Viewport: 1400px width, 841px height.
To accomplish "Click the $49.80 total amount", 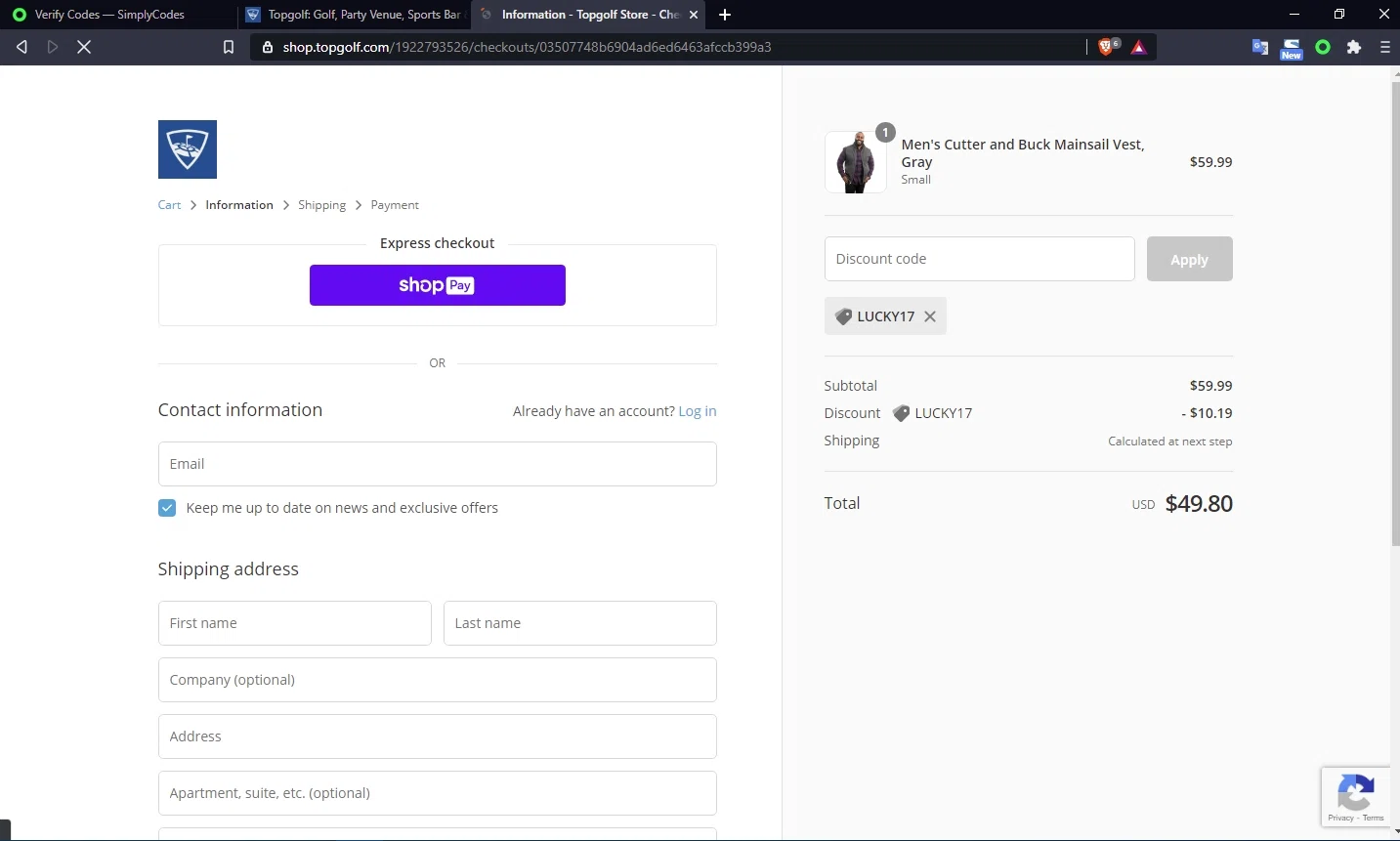I will [x=1199, y=504].
